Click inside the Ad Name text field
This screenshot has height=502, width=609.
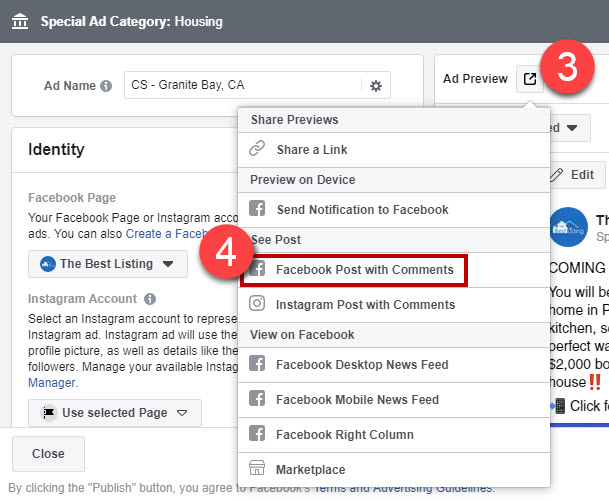click(240, 86)
